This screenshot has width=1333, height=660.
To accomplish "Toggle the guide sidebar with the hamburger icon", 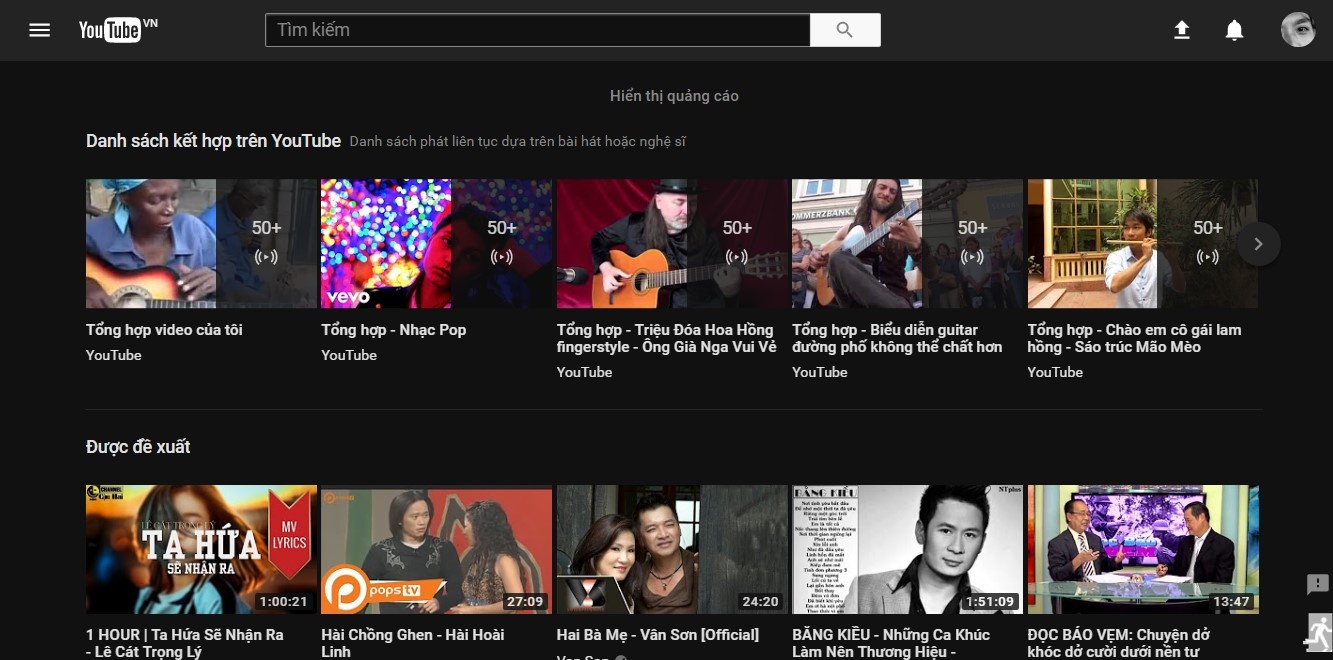I will (x=39, y=30).
